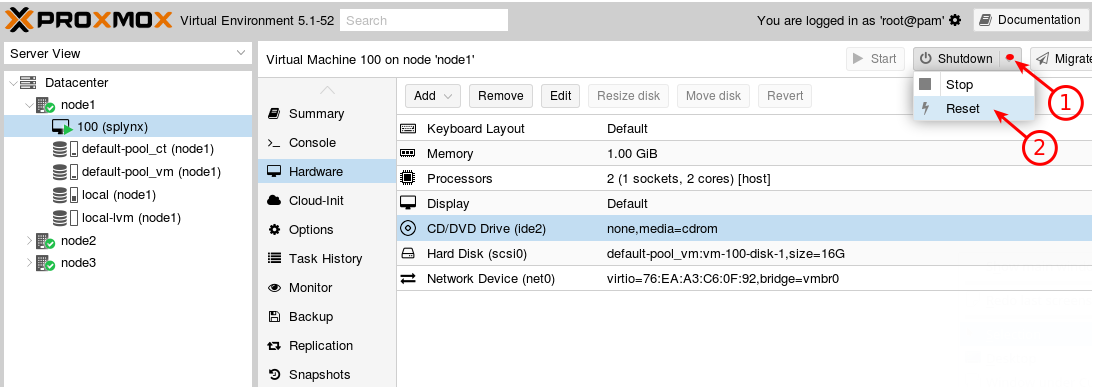Collapse the Datacenter tree node
Image resolution: width=1094 pixels, height=387 pixels.
click(x=13, y=82)
